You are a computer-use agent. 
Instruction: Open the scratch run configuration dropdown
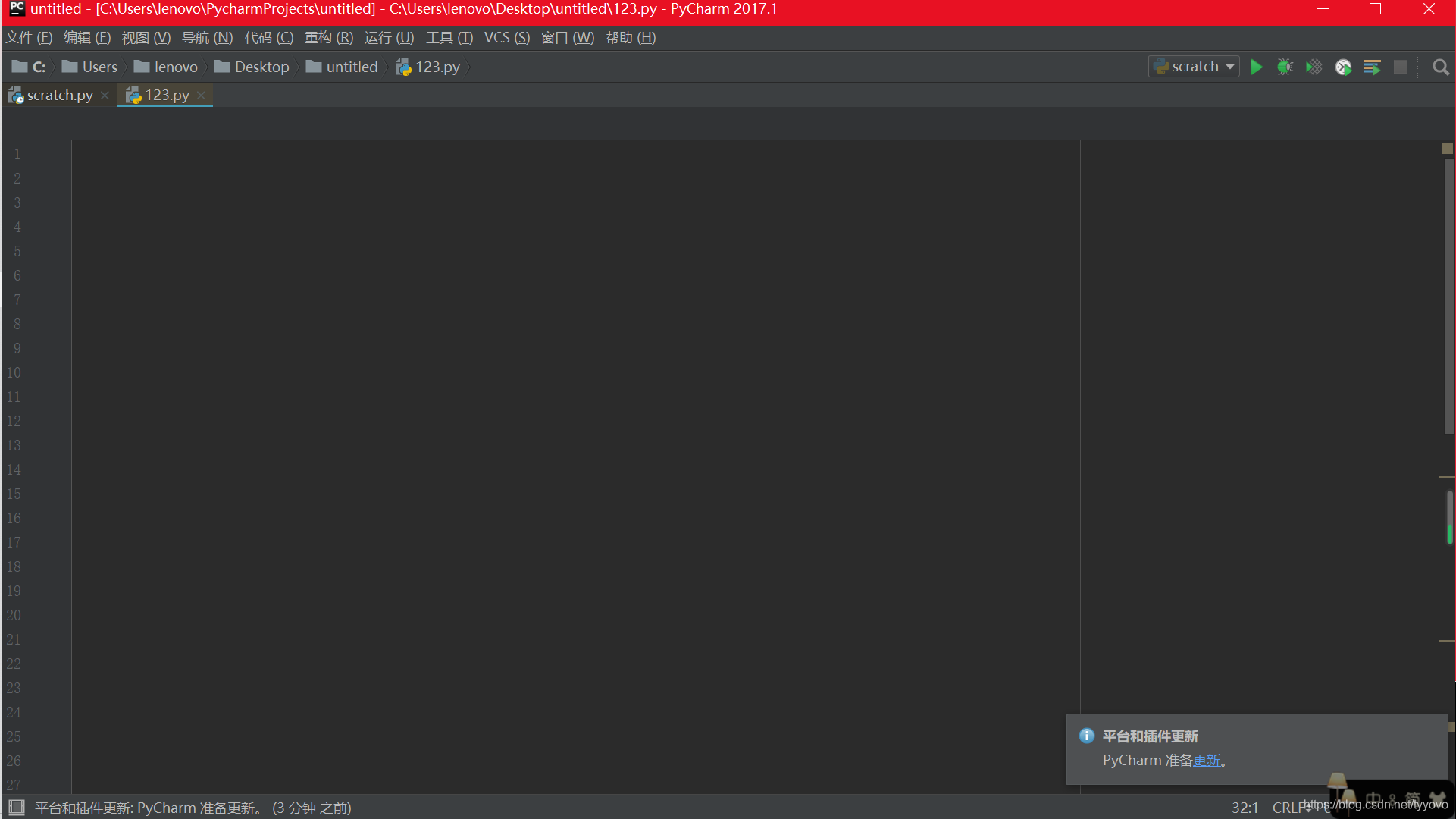click(1194, 67)
